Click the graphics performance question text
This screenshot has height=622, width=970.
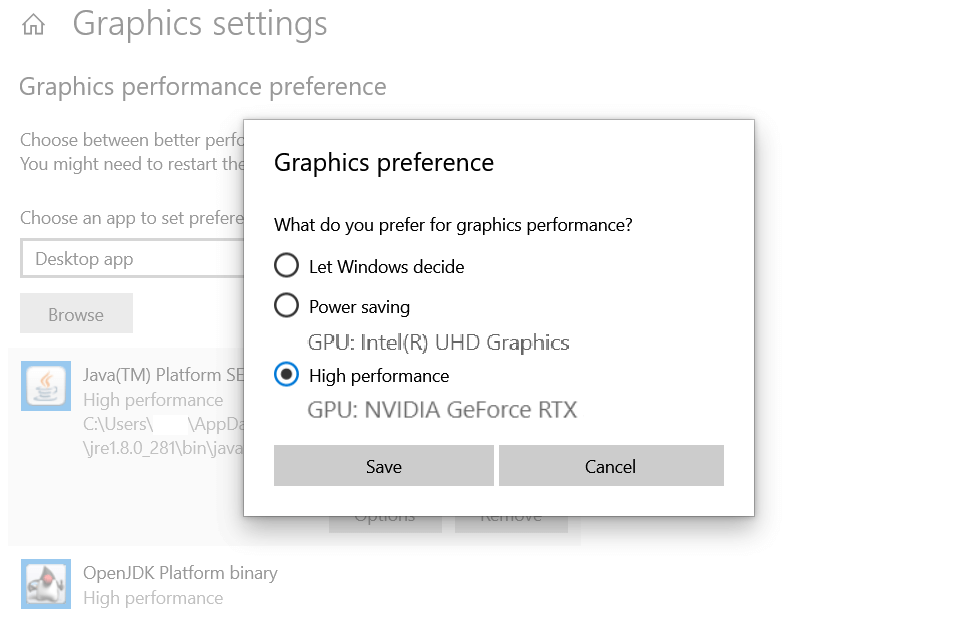click(x=453, y=225)
